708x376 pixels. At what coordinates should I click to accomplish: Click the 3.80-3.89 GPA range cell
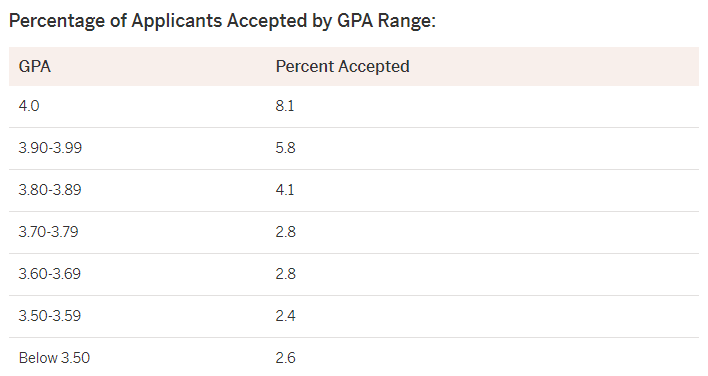(x=50, y=190)
